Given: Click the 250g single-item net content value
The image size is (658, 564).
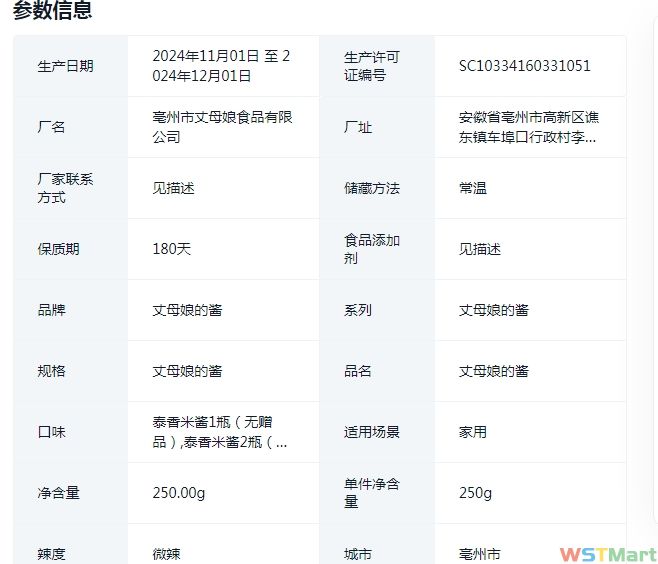Looking at the screenshot, I should click(x=475, y=493).
